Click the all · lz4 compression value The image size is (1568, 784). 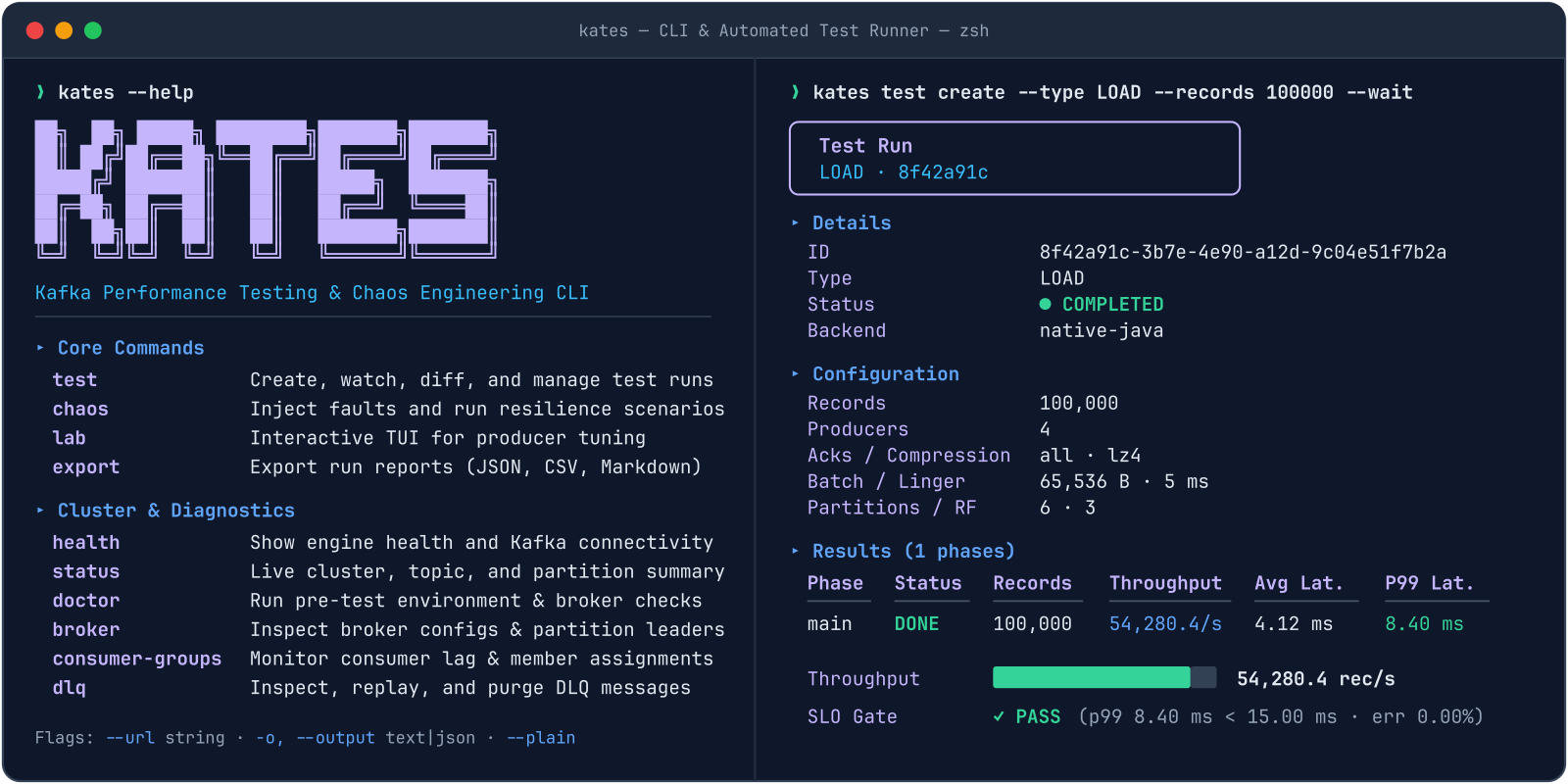1090,455
